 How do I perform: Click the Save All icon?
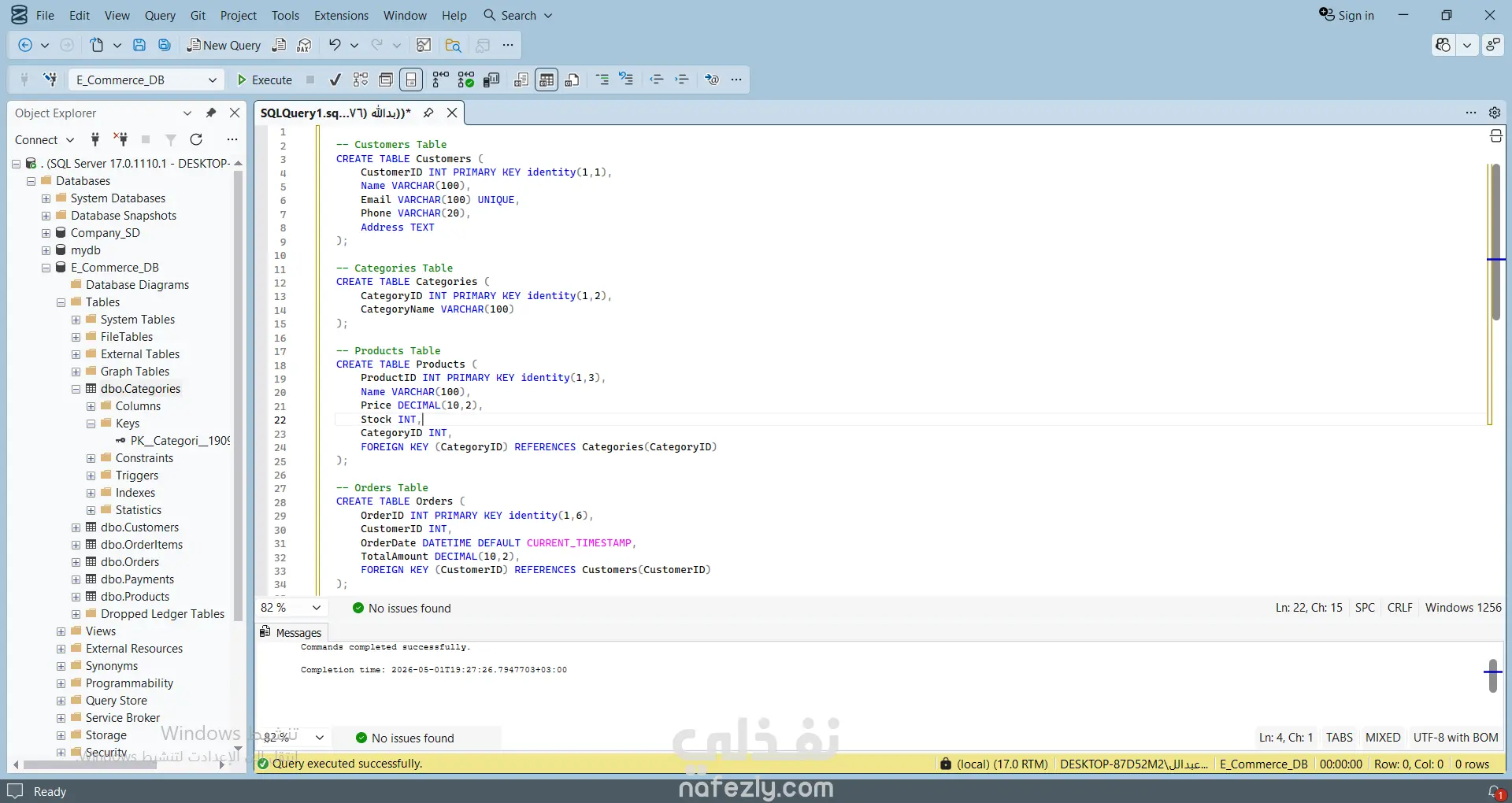(165, 46)
